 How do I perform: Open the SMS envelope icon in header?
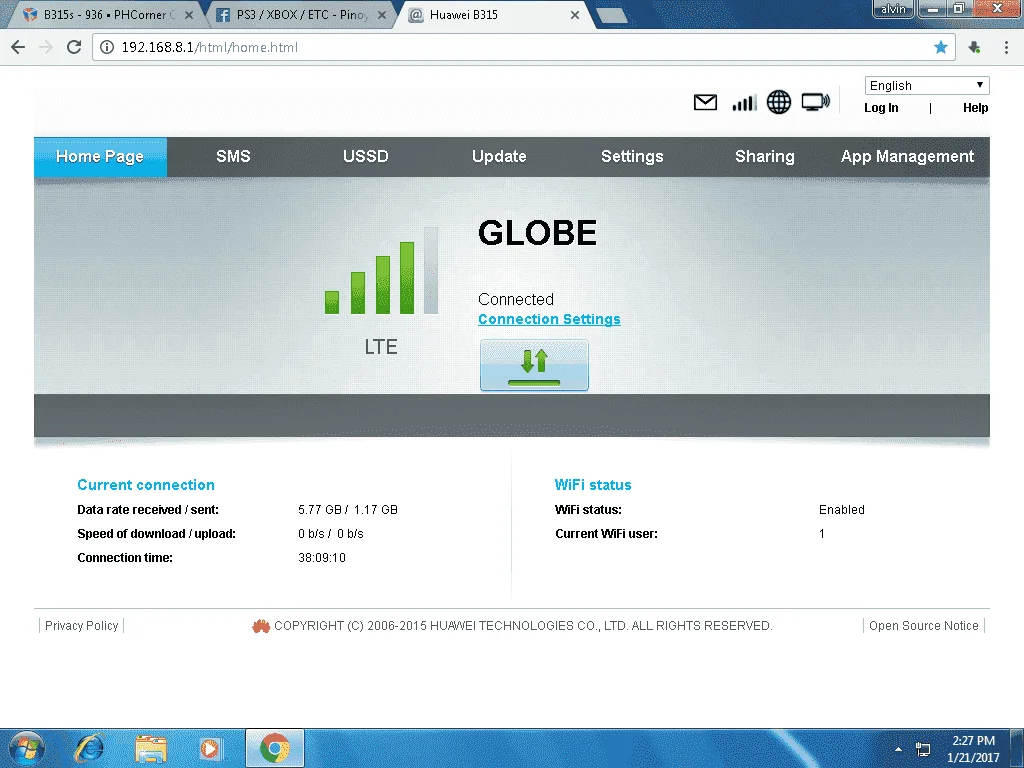click(x=705, y=103)
